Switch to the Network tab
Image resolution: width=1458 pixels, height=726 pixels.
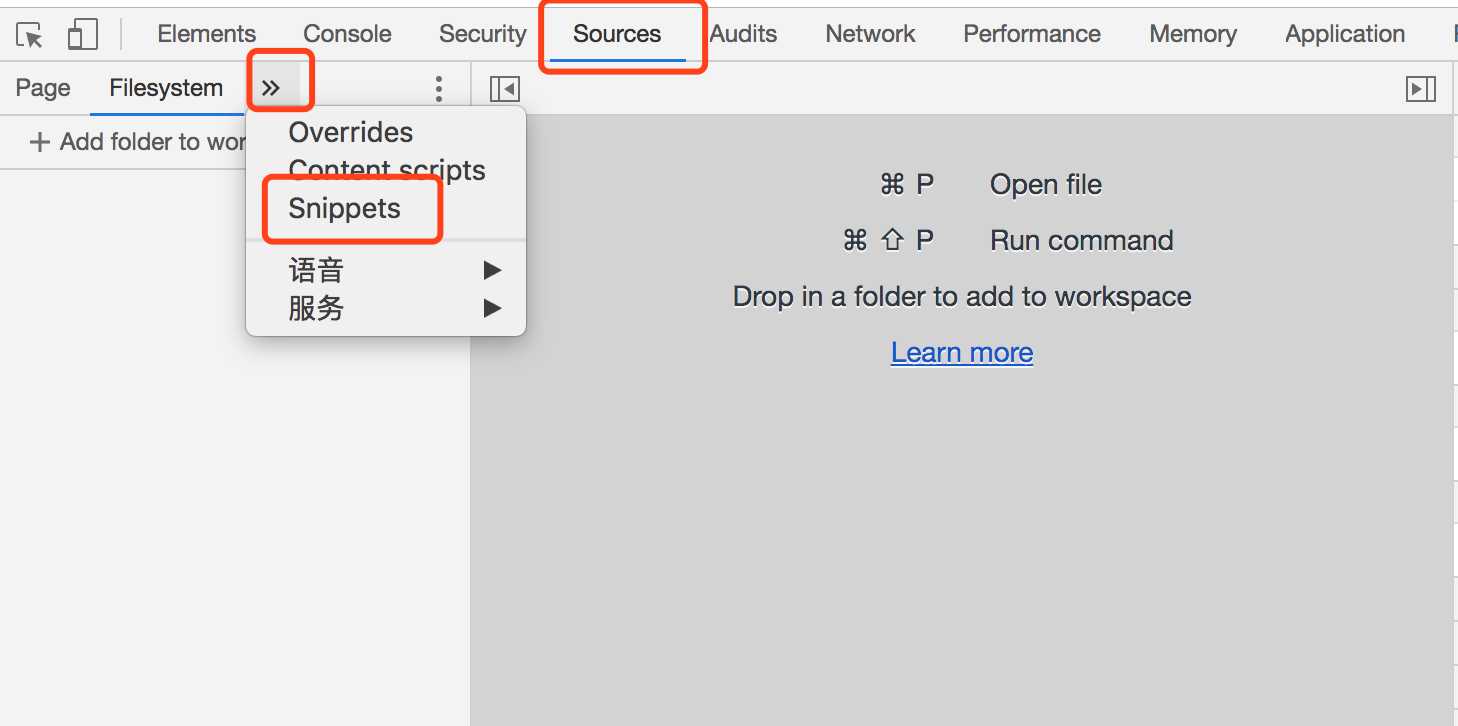coord(870,34)
